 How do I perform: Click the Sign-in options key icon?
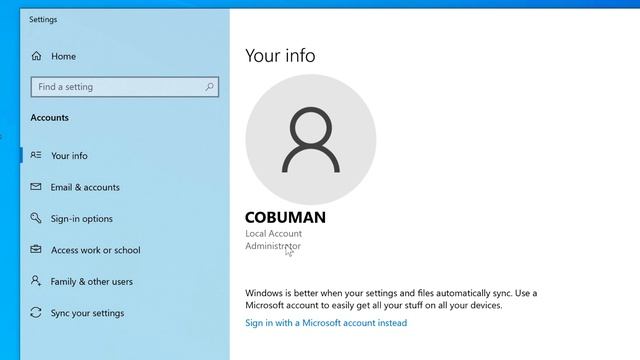[x=36, y=218]
